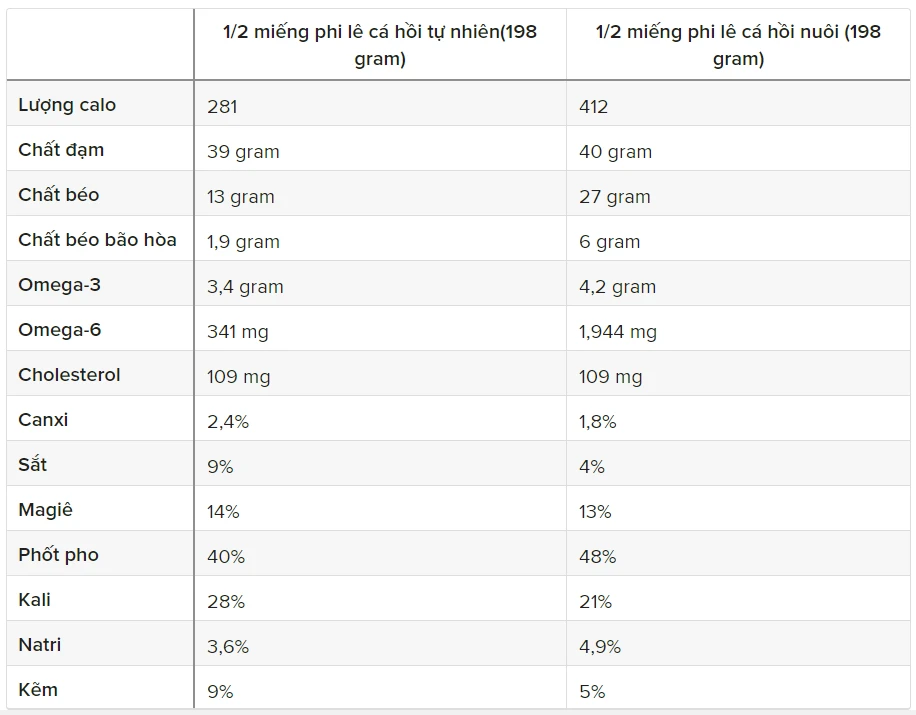The height and width of the screenshot is (715, 916).
Task: Click the 1,944 mg Omega-6 value
Action: click(x=618, y=332)
